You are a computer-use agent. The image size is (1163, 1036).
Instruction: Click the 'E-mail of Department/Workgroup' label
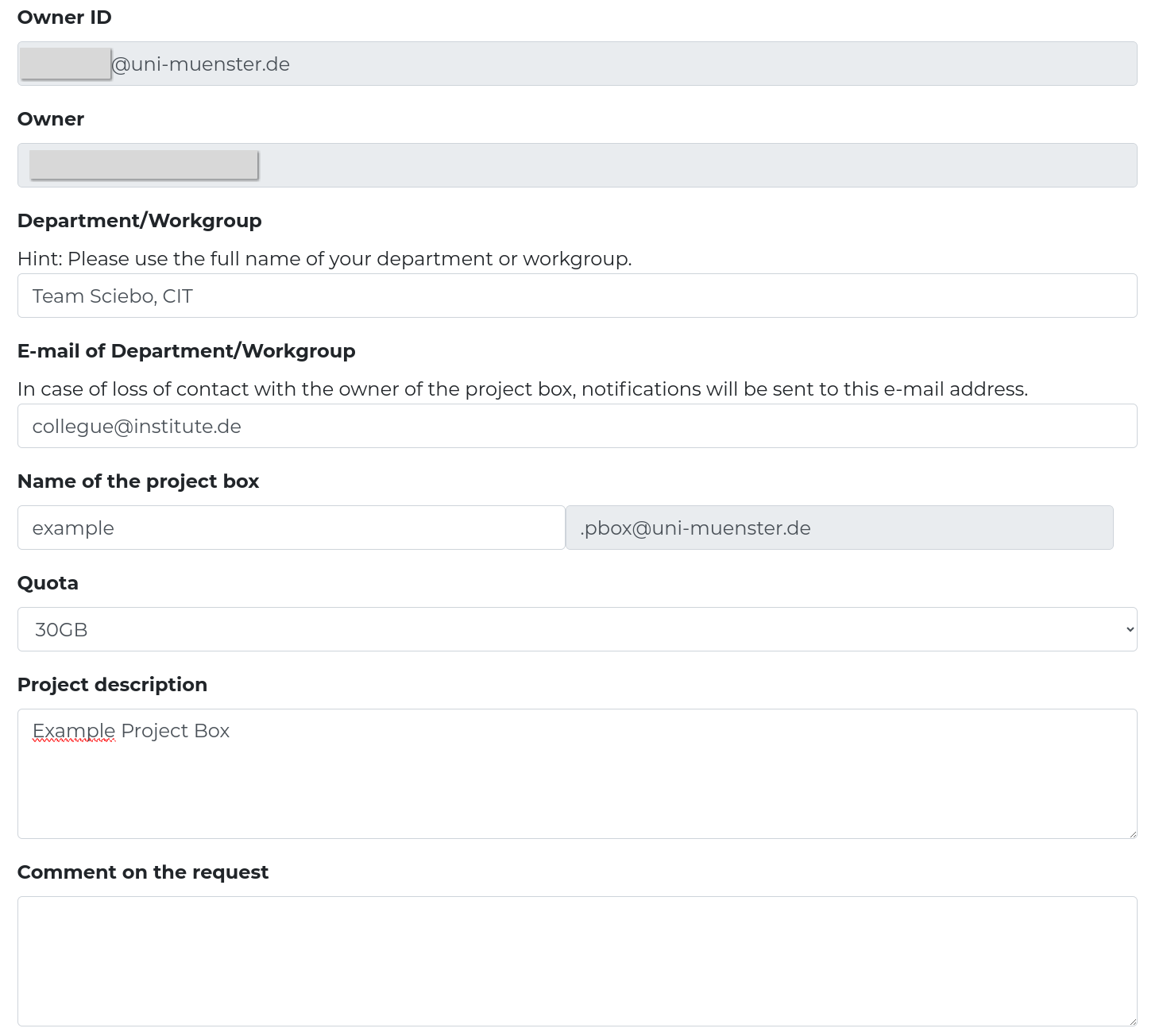tap(186, 351)
